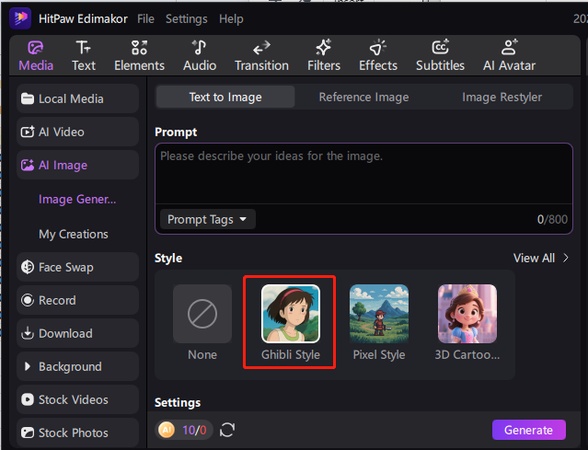Open the Audio panel

click(200, 56)
